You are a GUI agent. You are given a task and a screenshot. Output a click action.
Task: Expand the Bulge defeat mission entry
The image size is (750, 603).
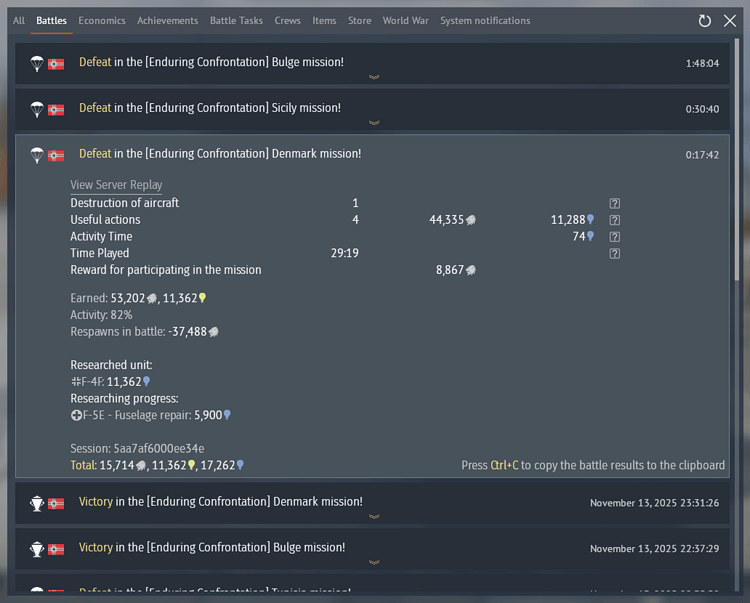373,77
